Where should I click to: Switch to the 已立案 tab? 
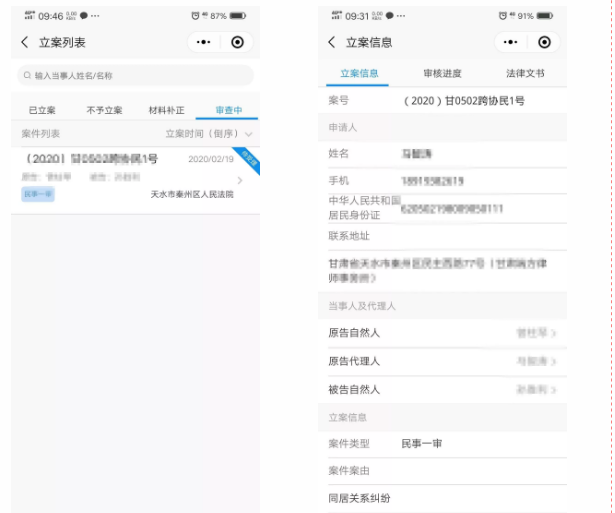[42, 110]
